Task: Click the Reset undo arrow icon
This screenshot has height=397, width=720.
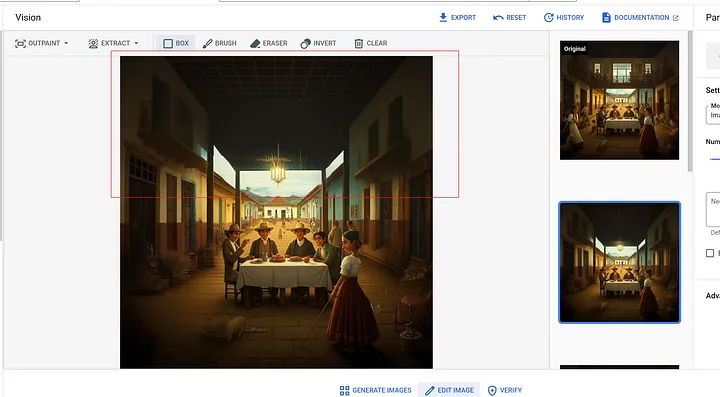Action: click(498, 17)
